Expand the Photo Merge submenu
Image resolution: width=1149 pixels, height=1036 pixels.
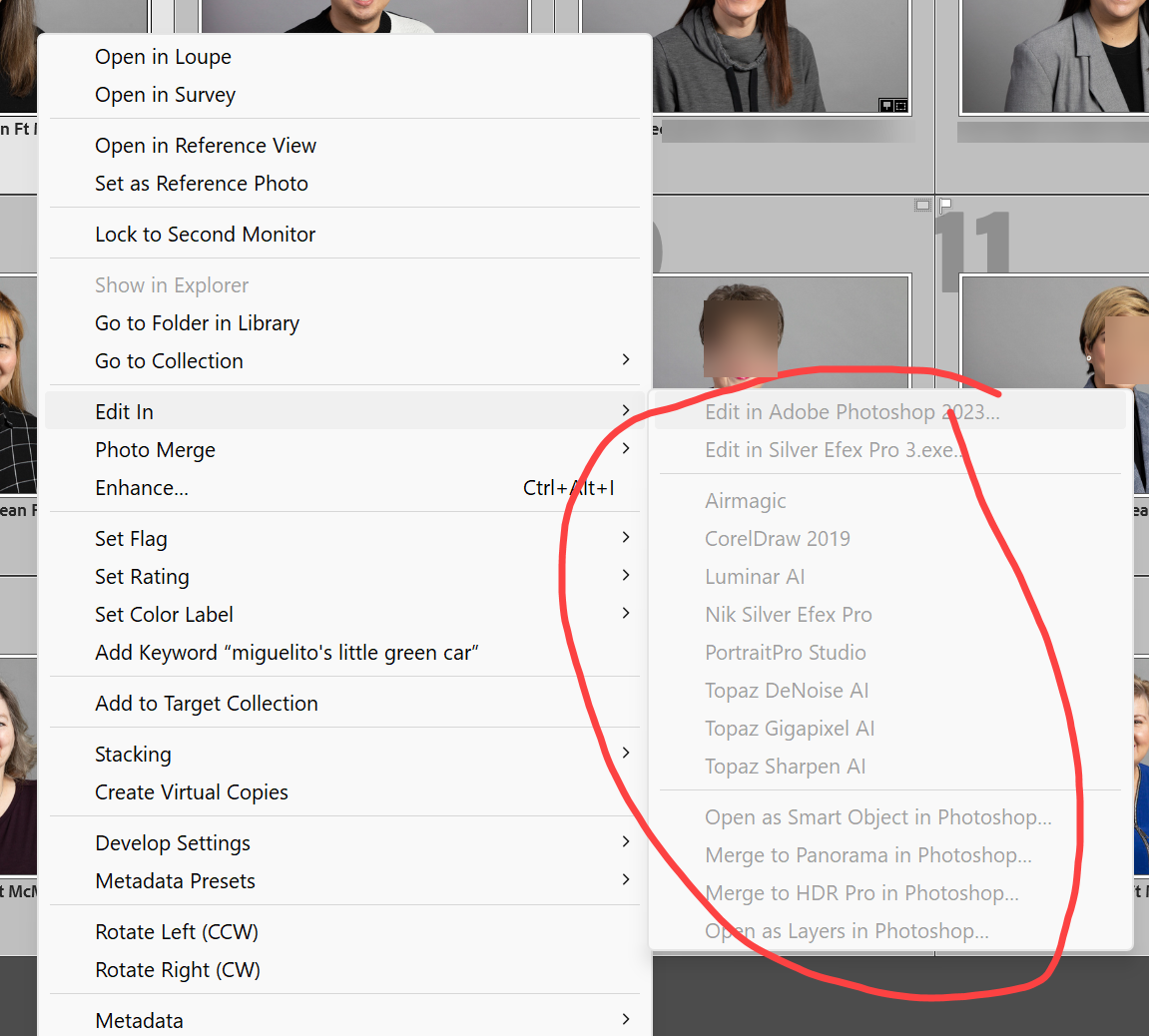155,449
